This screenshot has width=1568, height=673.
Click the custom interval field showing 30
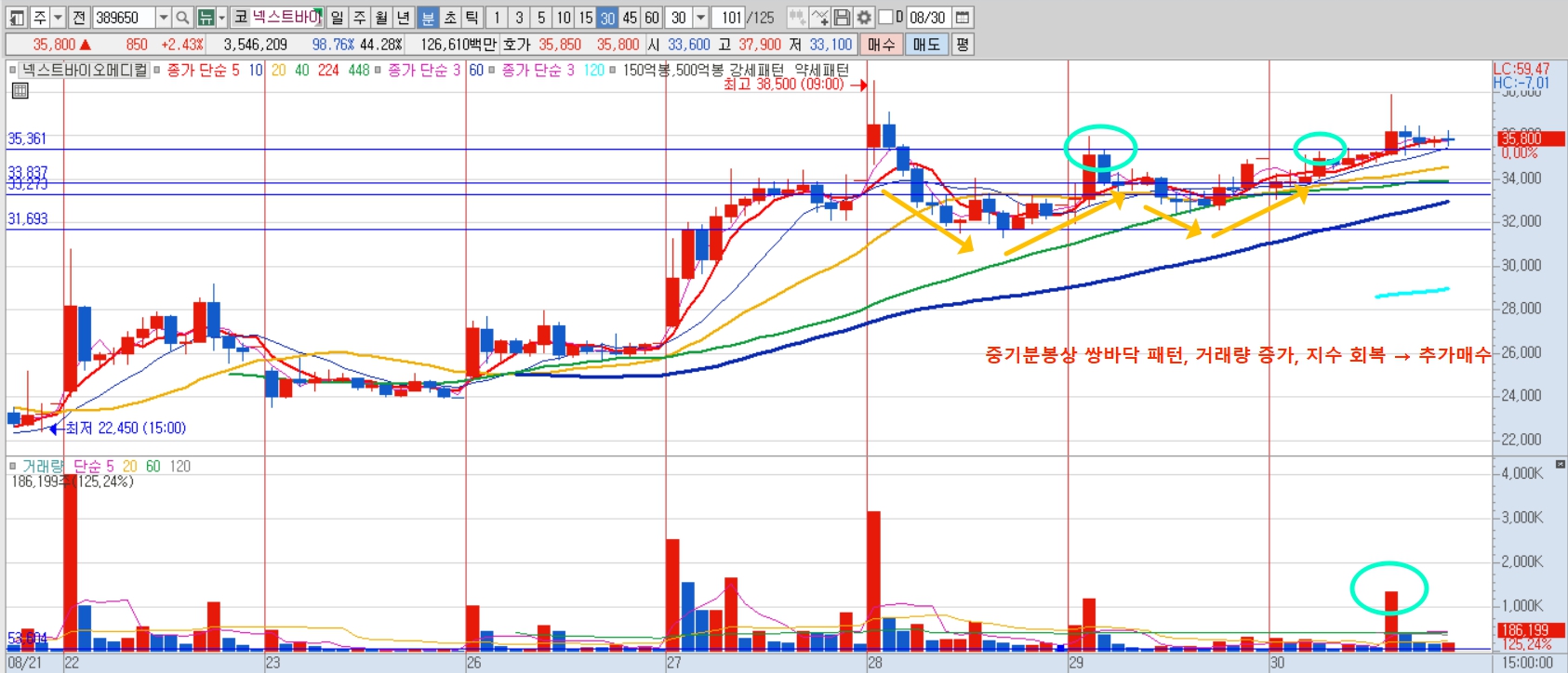click(x=679, y=18)
